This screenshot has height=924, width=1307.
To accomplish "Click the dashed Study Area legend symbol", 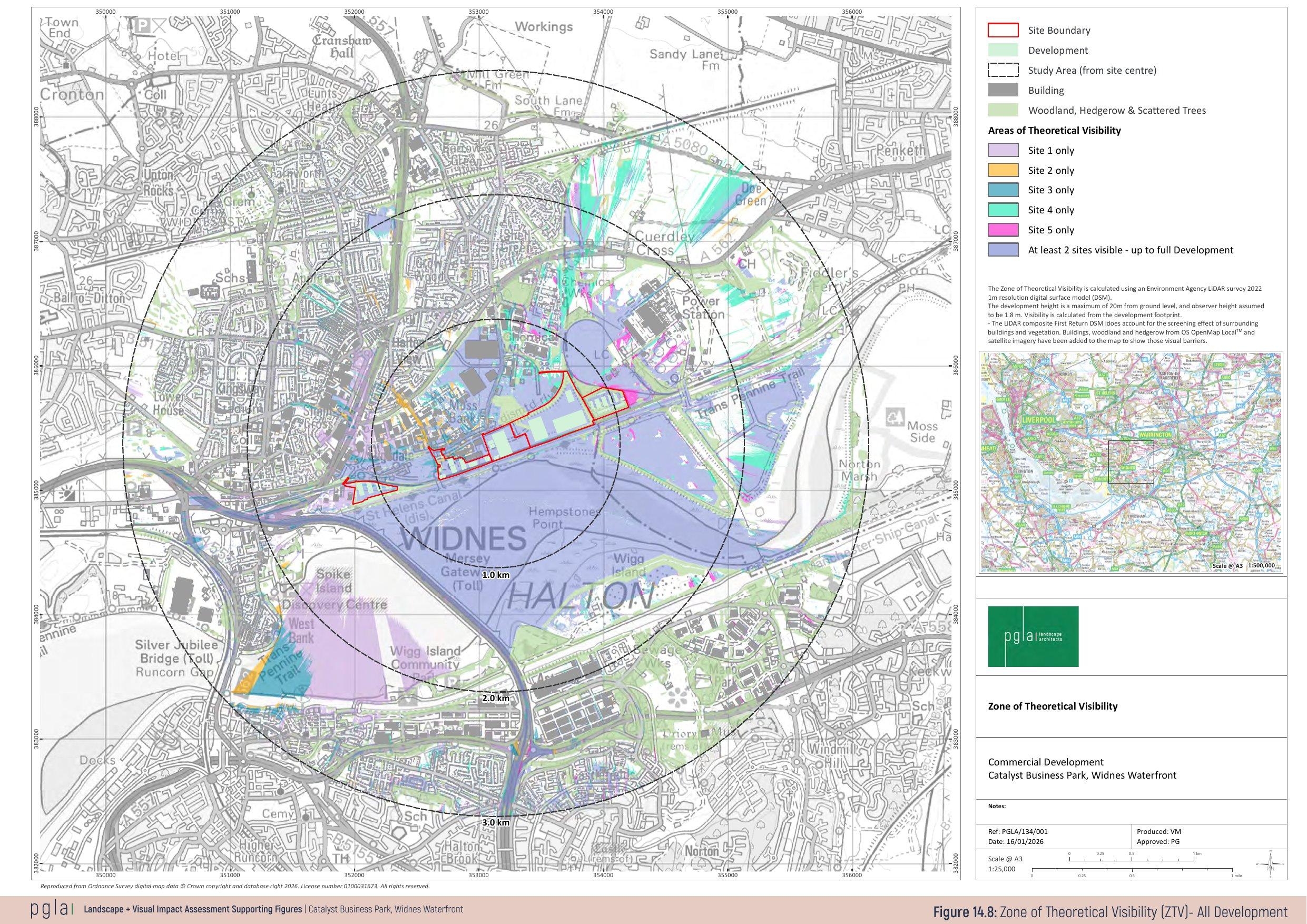I will [x=1003, y=71].
